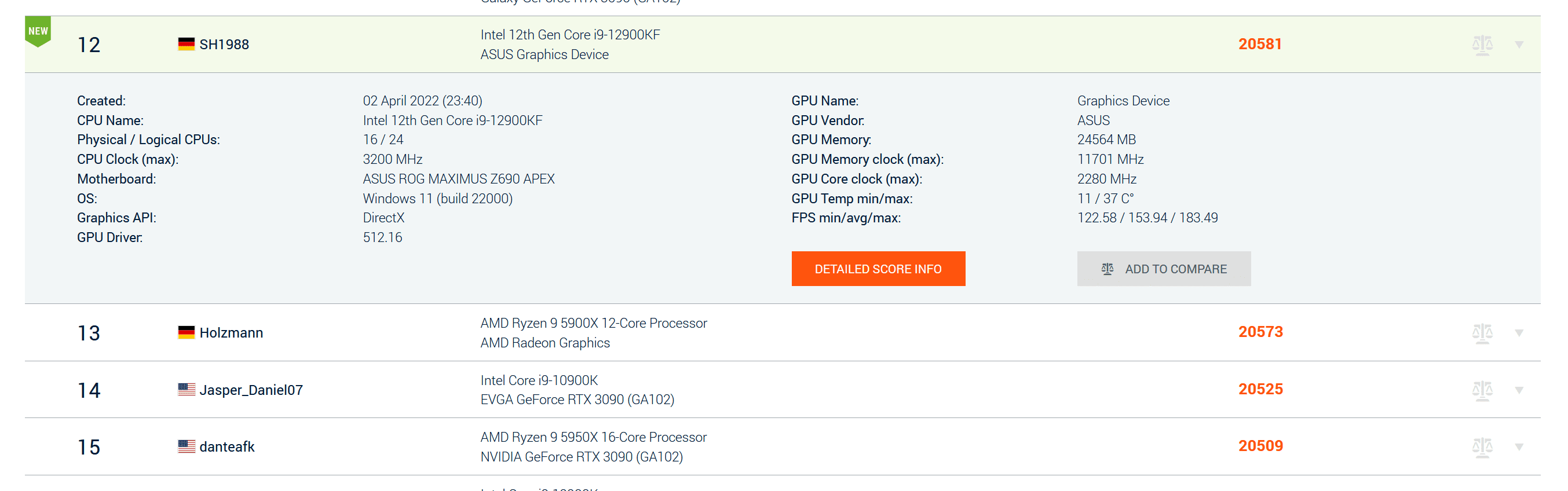Click compare scales icon for Holzmann row
Viewport: 1568px width, 491px height.
[1482, 333]
